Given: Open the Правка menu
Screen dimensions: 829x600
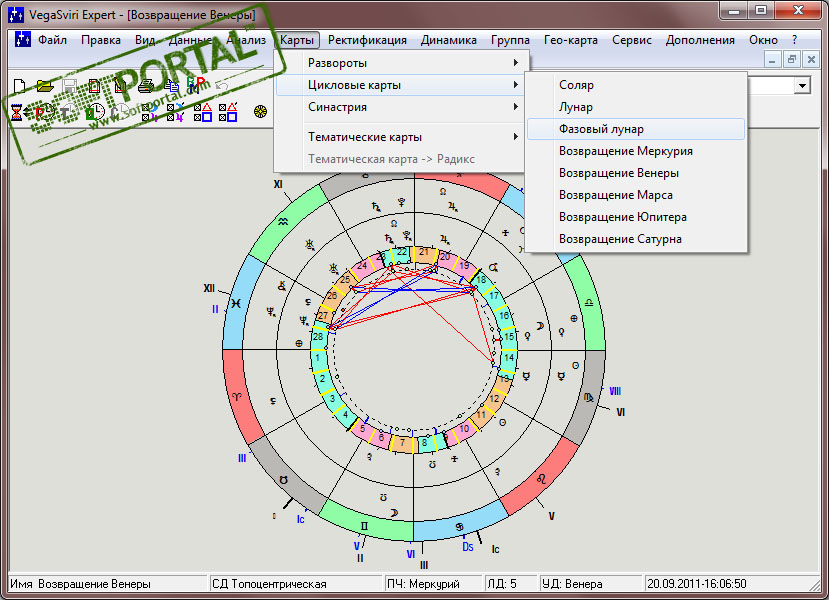Looking at the screenshot, I should (101, 40).
